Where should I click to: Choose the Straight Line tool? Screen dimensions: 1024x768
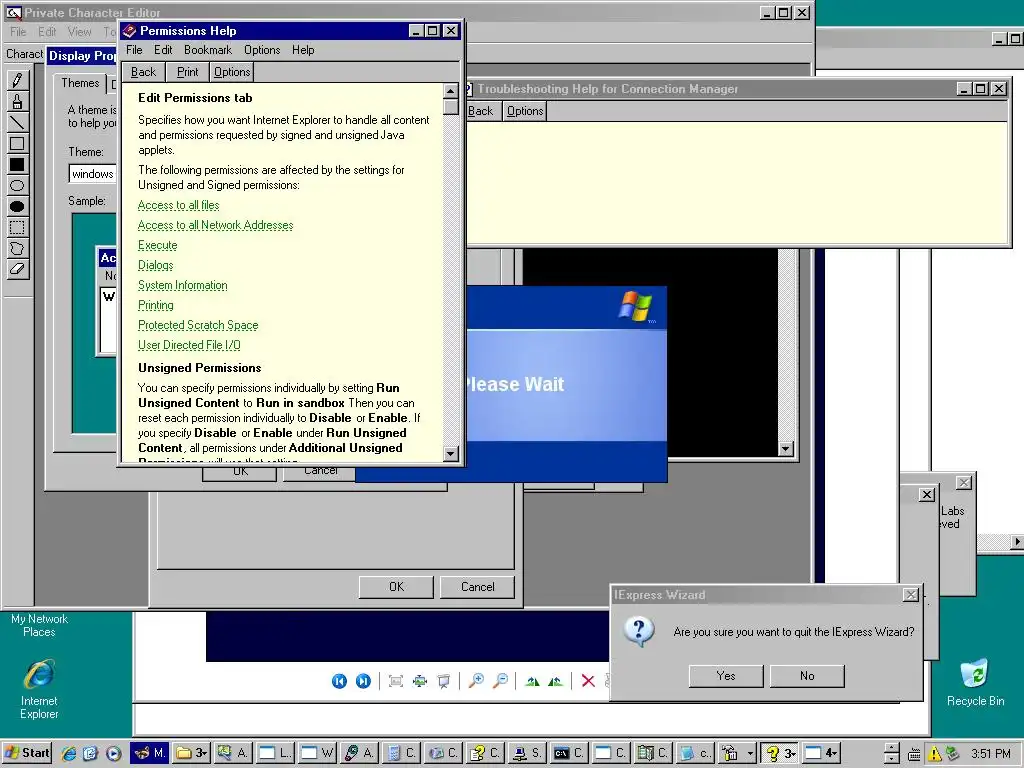point(18,122)
